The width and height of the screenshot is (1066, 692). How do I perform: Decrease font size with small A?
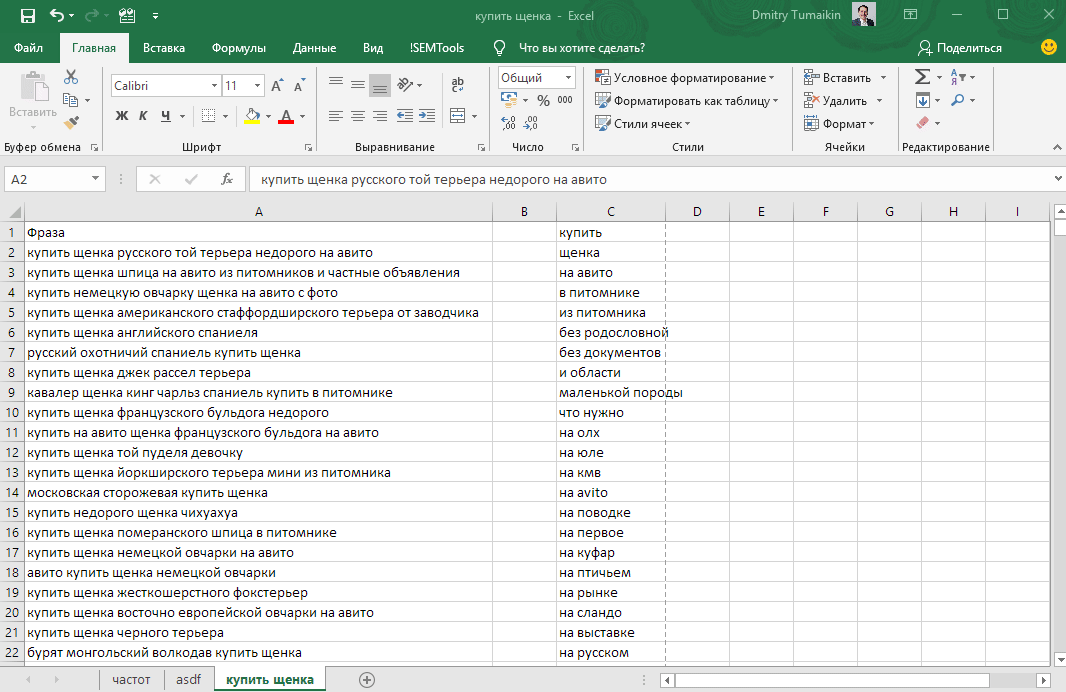[x=299, y=86]
